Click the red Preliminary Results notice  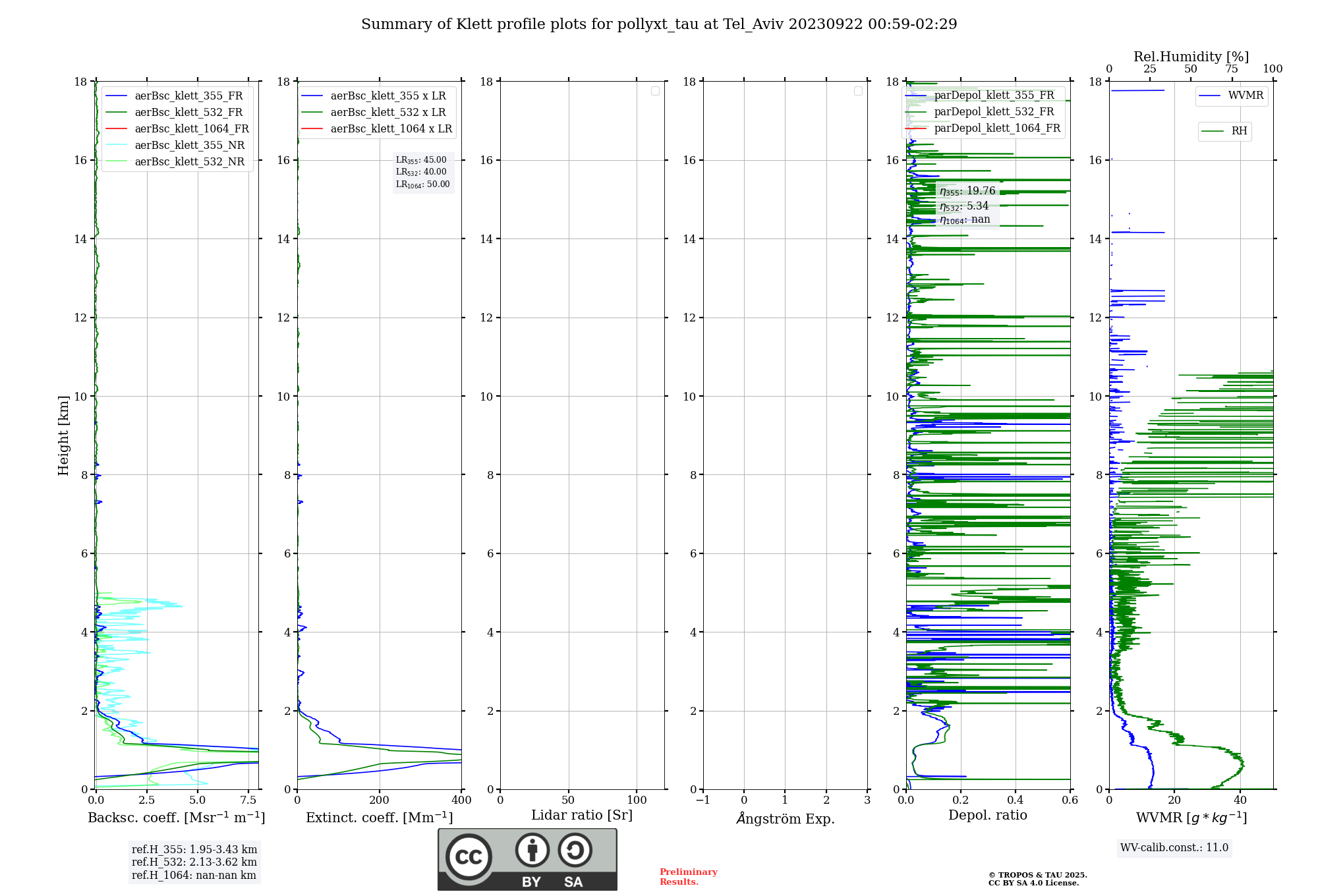click(x=689, y=877)
